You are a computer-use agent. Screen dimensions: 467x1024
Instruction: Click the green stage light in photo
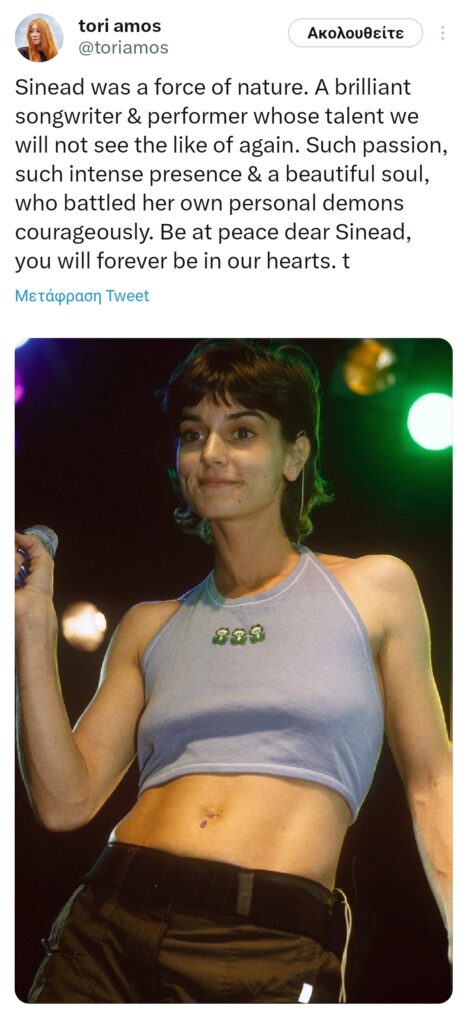point(429,421)
